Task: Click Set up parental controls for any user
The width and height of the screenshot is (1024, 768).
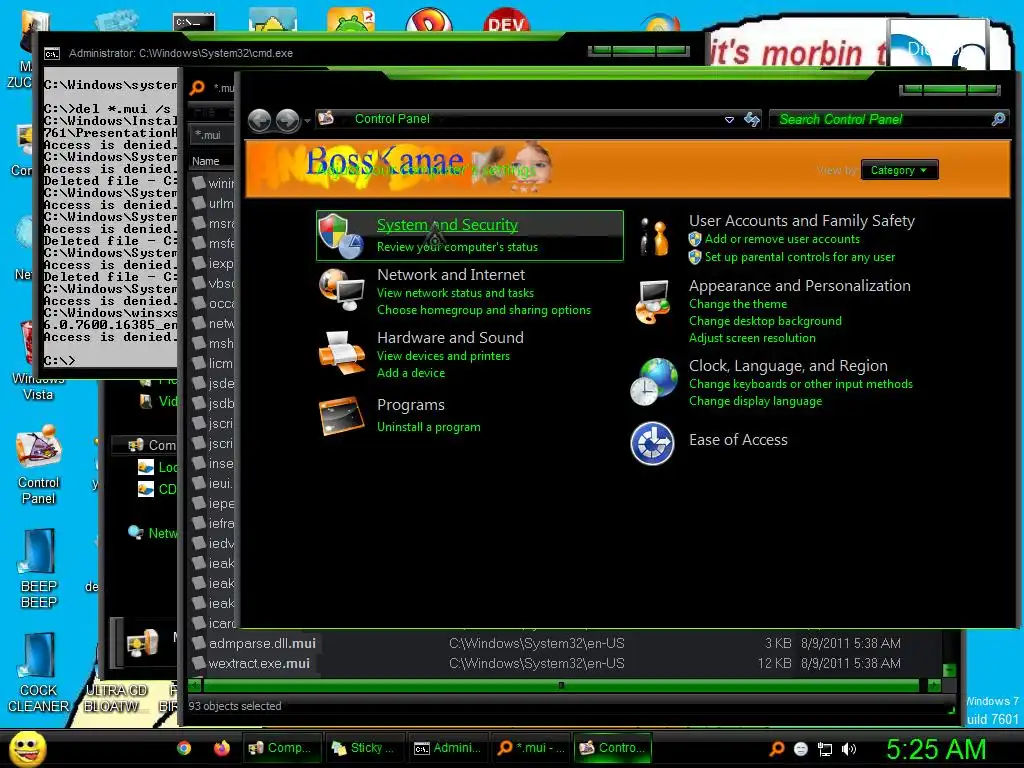Action: 800,257
